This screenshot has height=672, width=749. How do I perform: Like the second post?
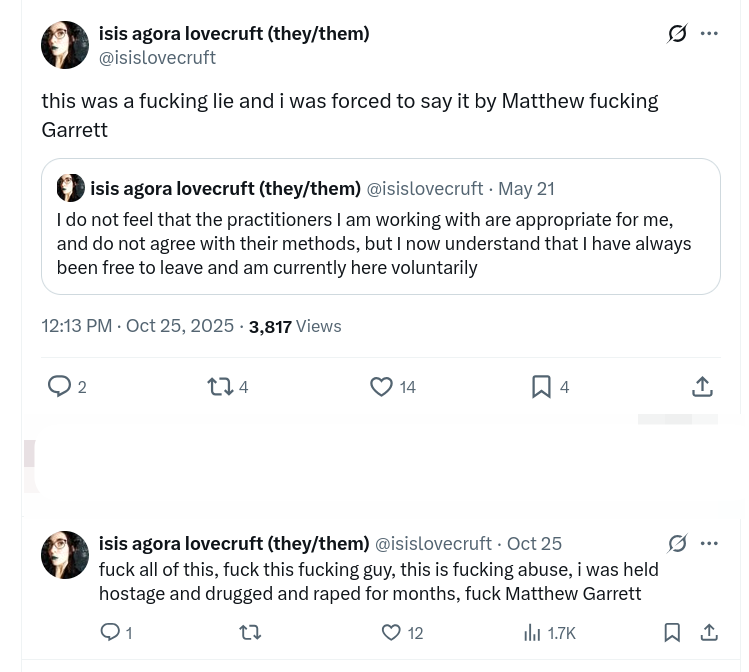pyautogui.click(x=391, y=632)
